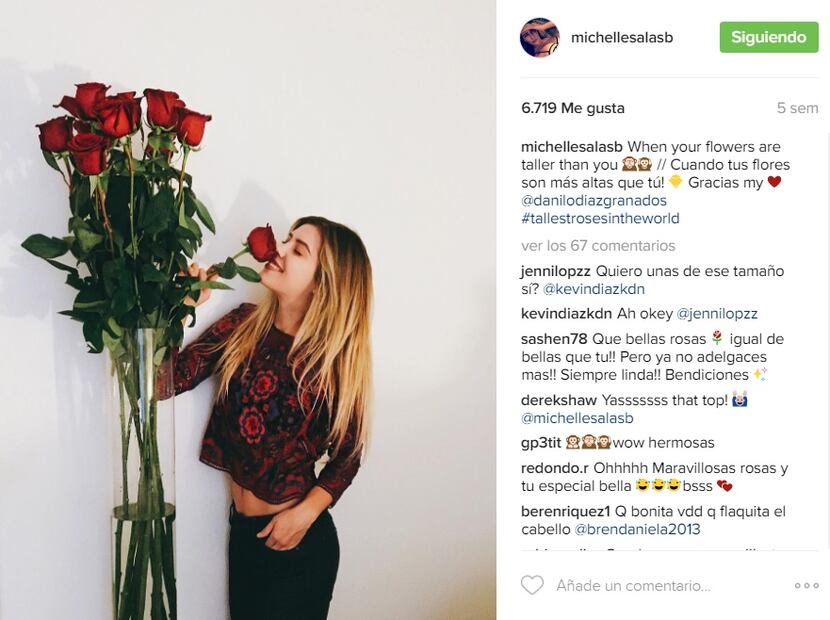This screenshot has width=830, height=620.
Task: Open the three-dot more options menu
Action: coord(806,586)
